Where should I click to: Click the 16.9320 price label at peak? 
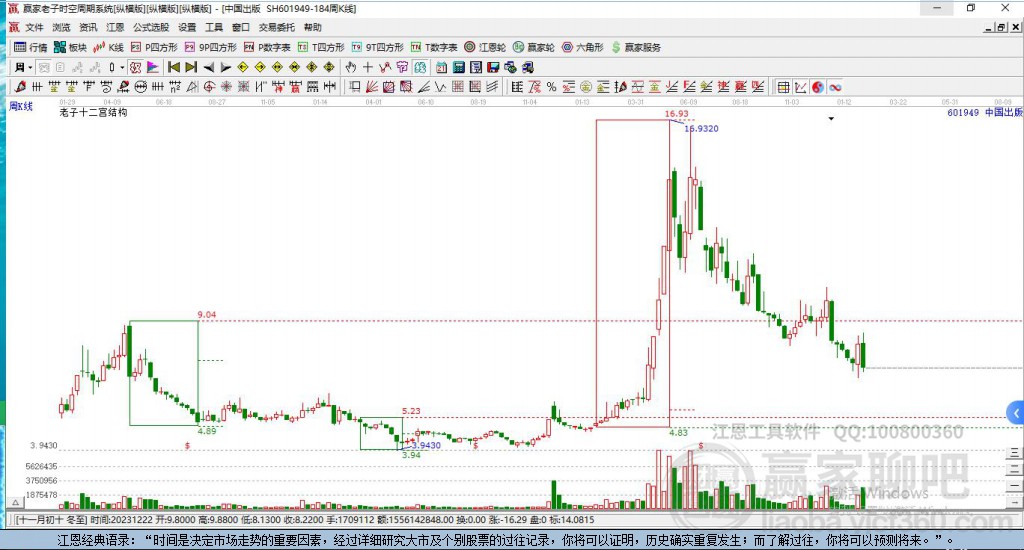coord(701,129)
